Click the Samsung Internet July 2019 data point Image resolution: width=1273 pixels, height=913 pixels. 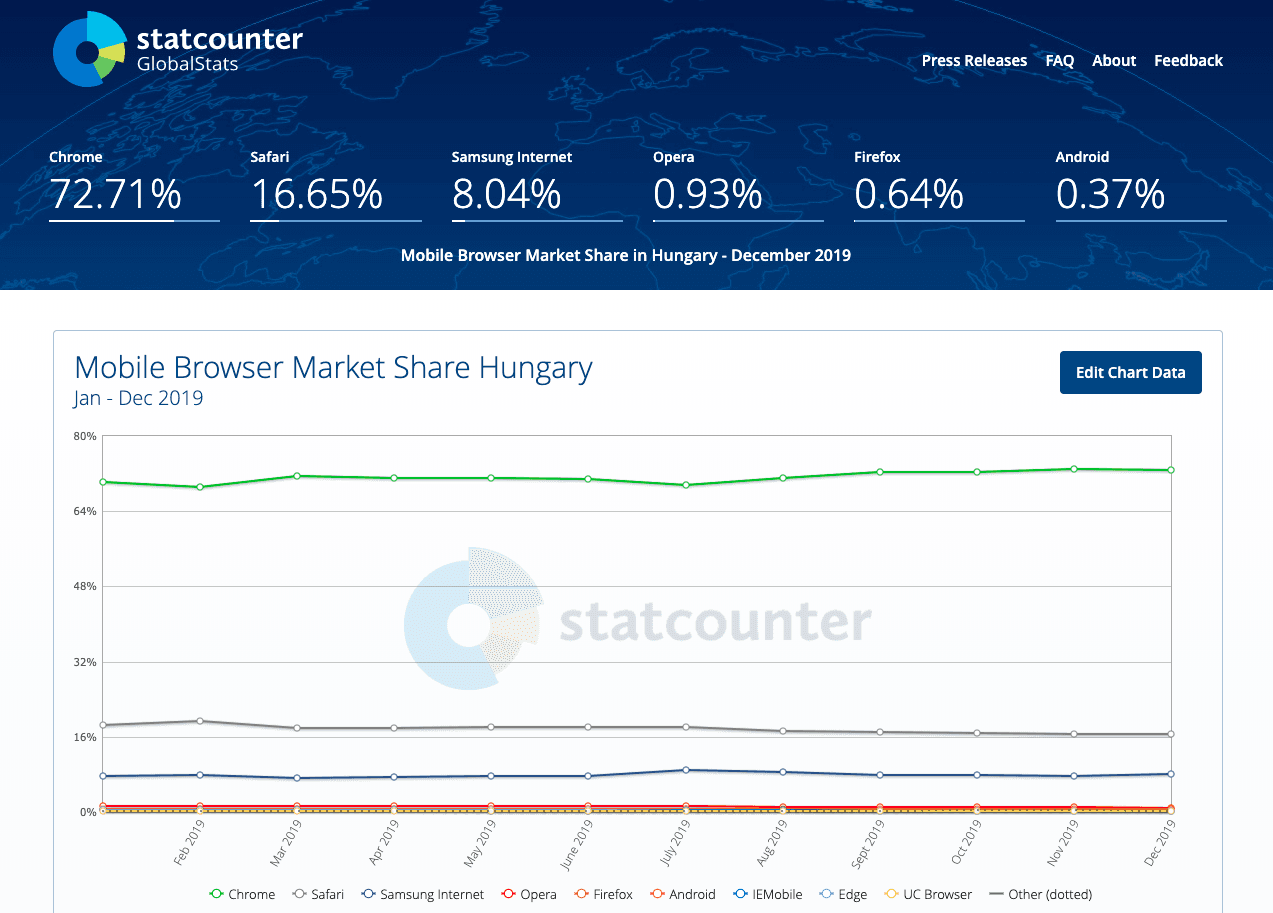click(685, 770)
